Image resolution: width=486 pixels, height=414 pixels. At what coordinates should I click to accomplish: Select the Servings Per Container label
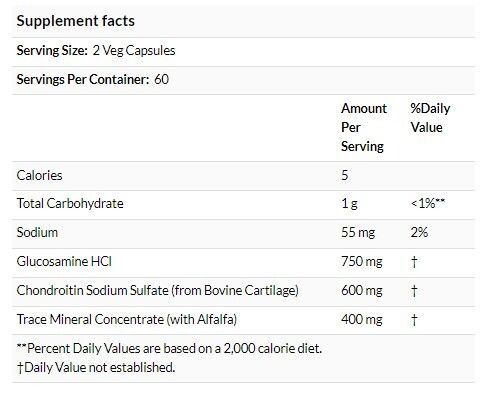coord(83,79)
